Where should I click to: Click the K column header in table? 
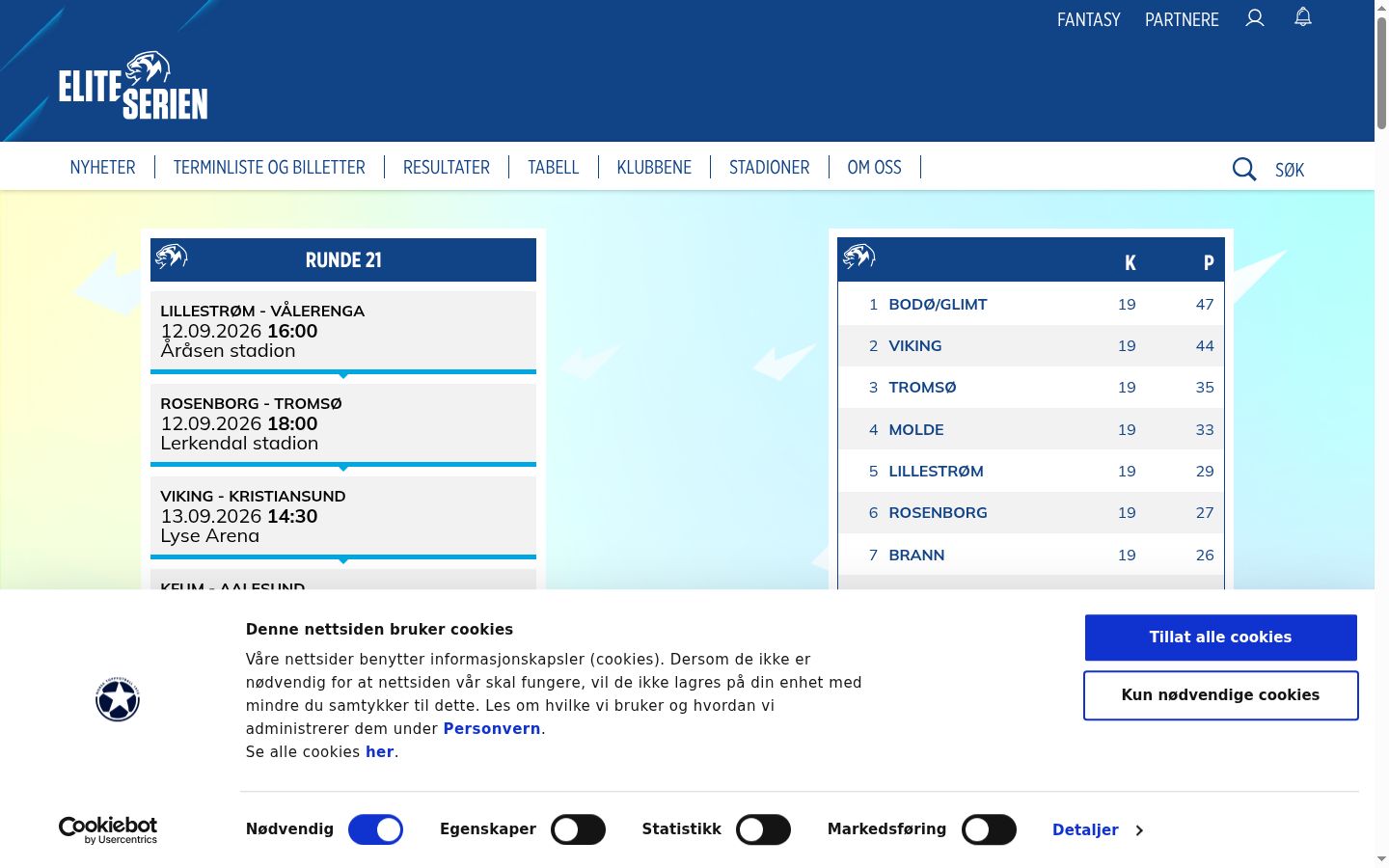click(x=1130, y=262)
